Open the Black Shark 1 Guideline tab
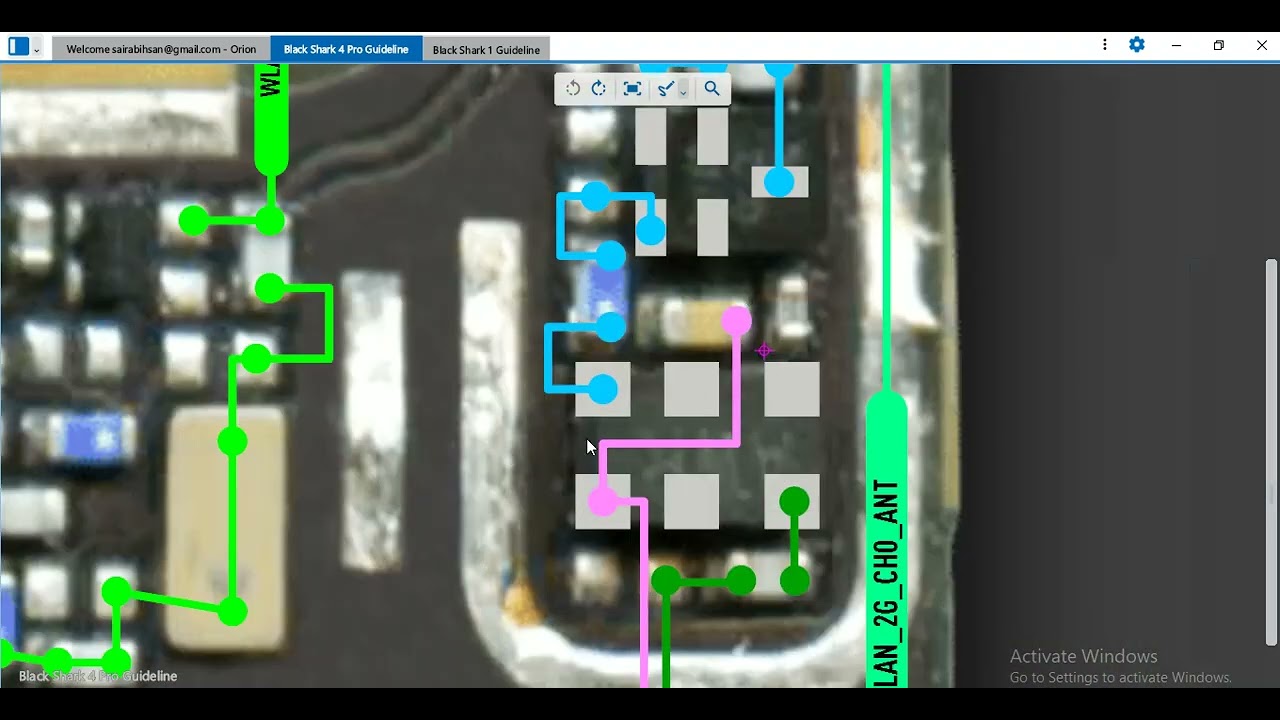 486,49
